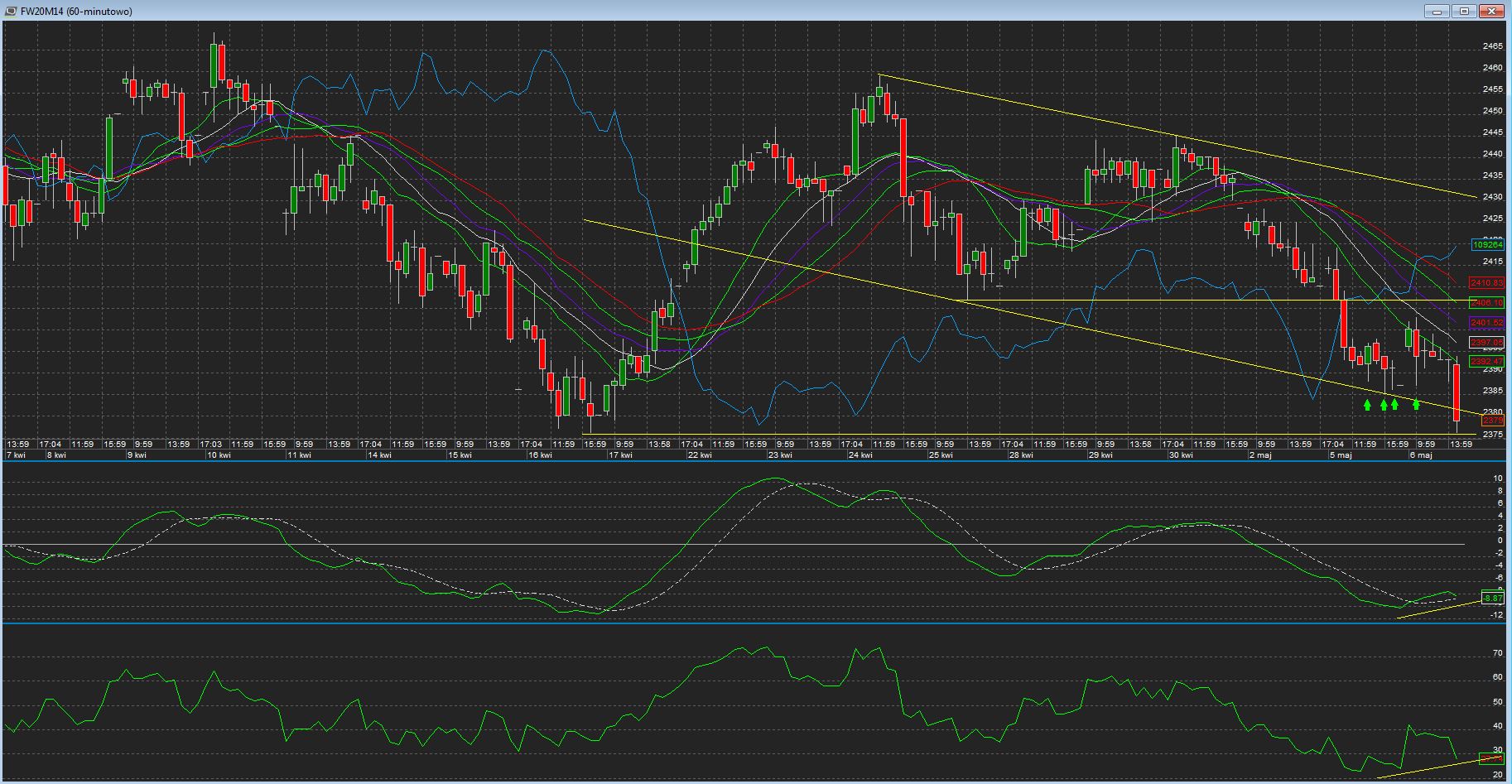Screen dimensions: 1512x784
Task: Click the 27.74 RSI value label
Action: (1492, 758)
